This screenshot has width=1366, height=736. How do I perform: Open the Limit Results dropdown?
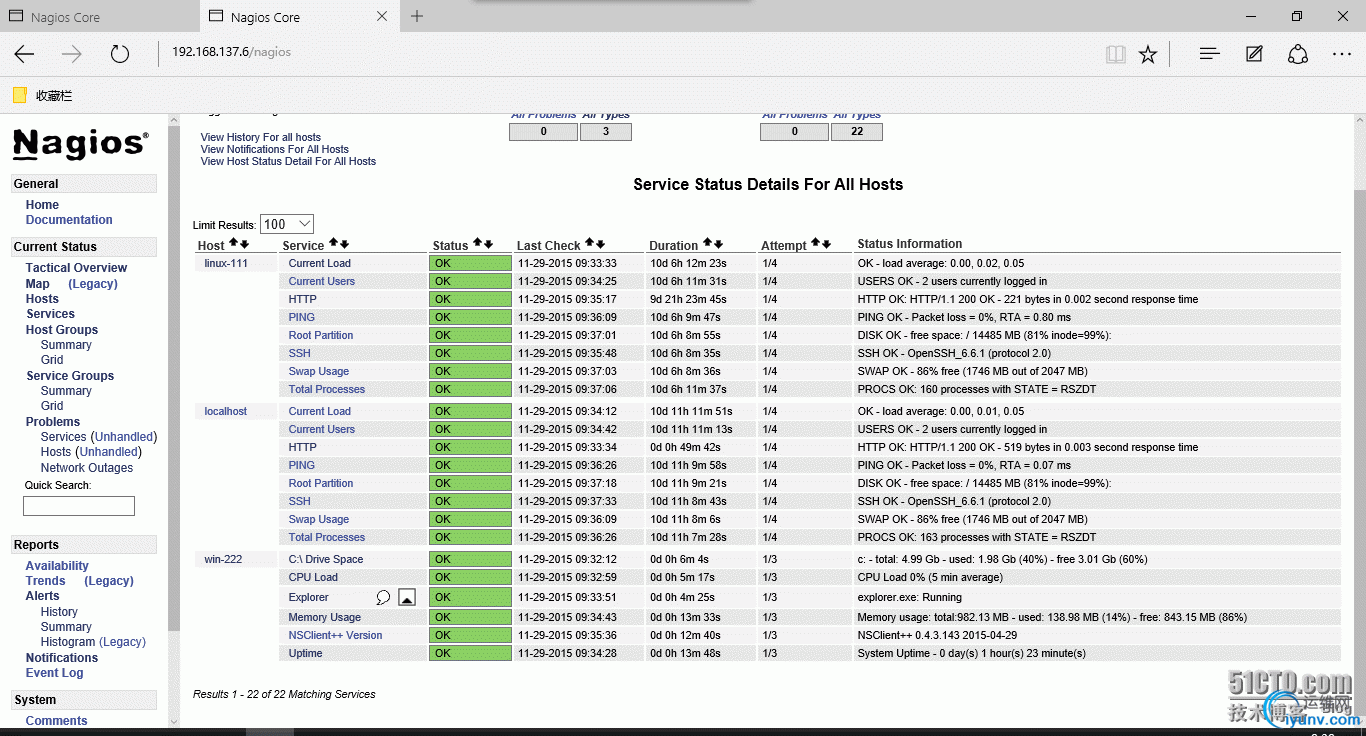(287, 224)
